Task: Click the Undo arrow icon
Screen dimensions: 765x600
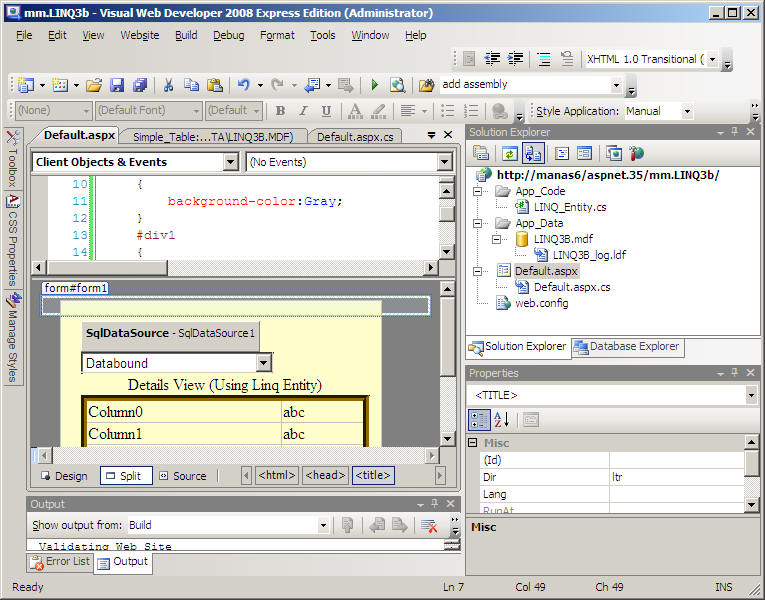Action: (x=243, y=85)
